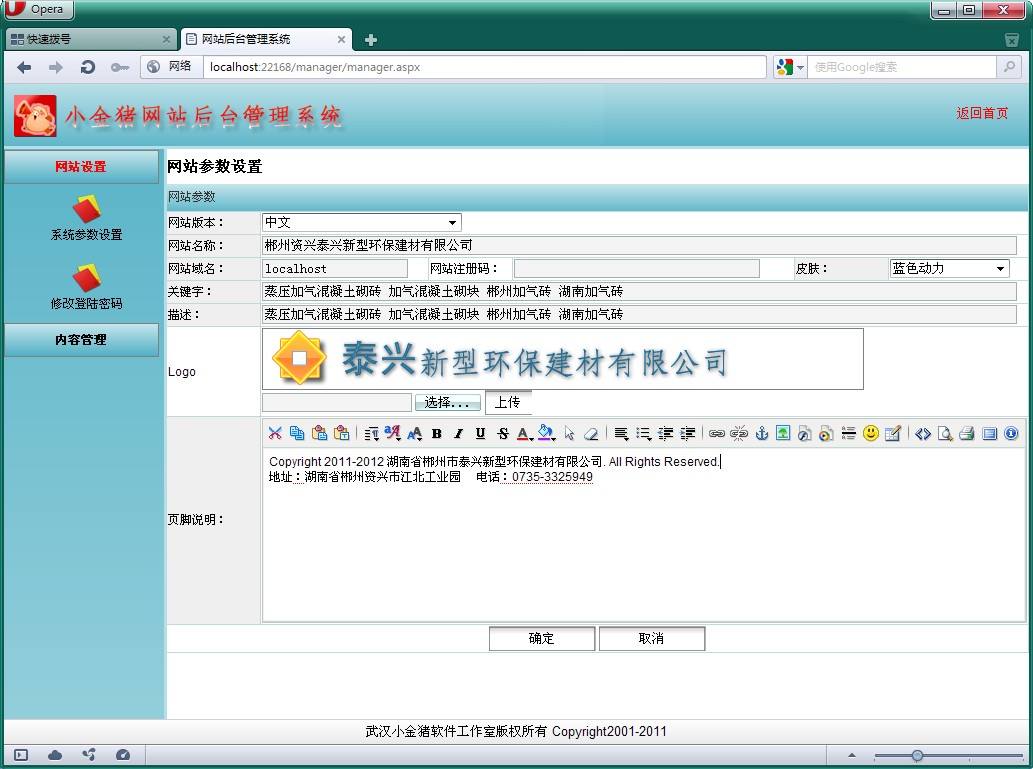
Task: Click the 上传 upload button
Action: [x=507, y=402]
